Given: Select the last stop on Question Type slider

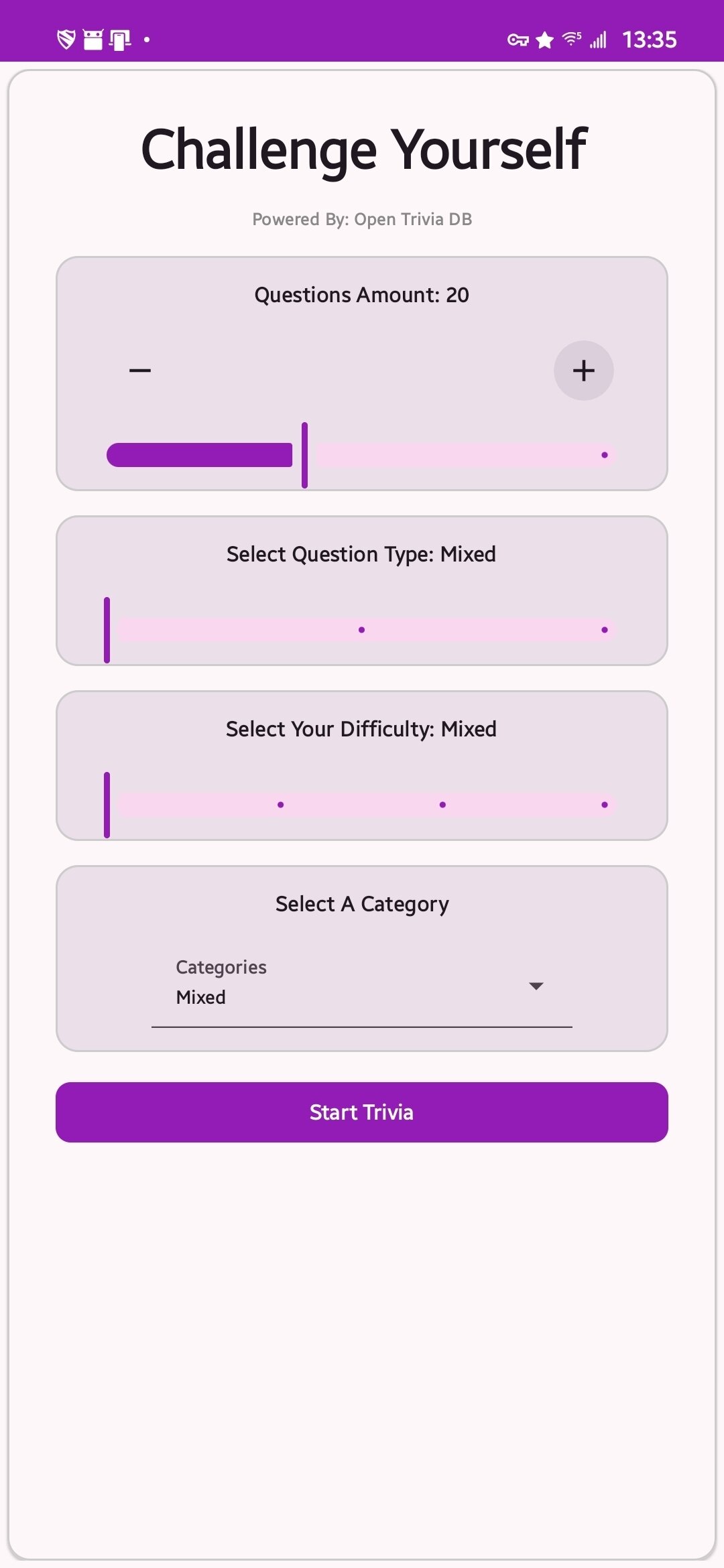Looking at the screenshot, I should point(605,630).
